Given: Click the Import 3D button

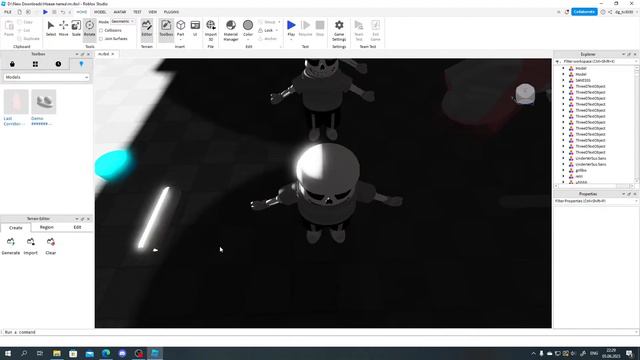Looking at the screenshot, I should tap(211, 30).
